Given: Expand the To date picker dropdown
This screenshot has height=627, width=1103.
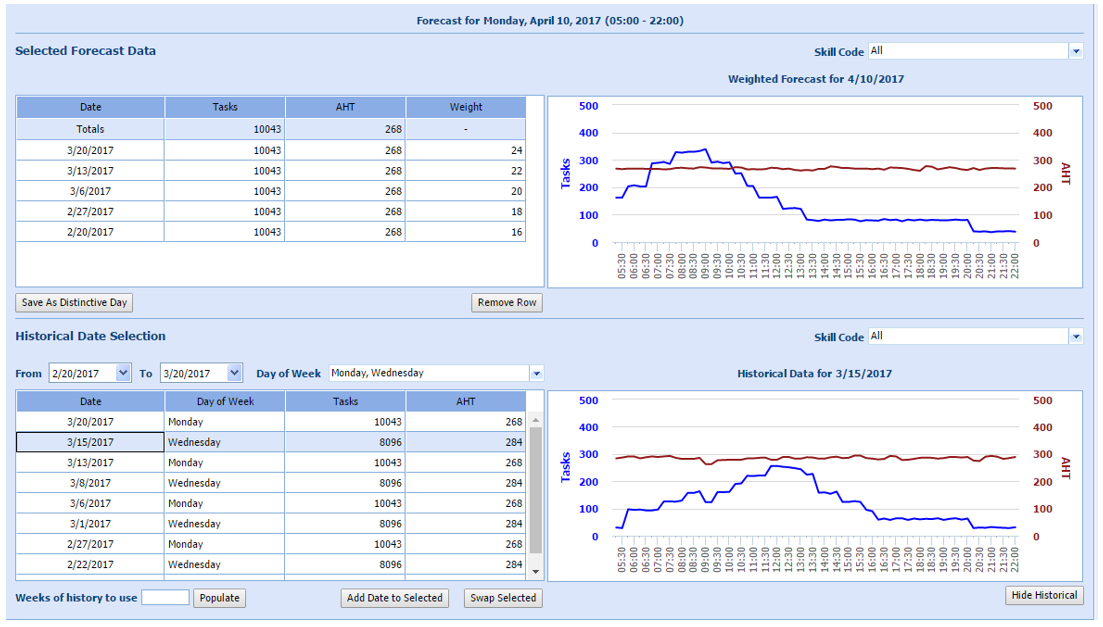Looking at the screenshot, I should (234, 373).
